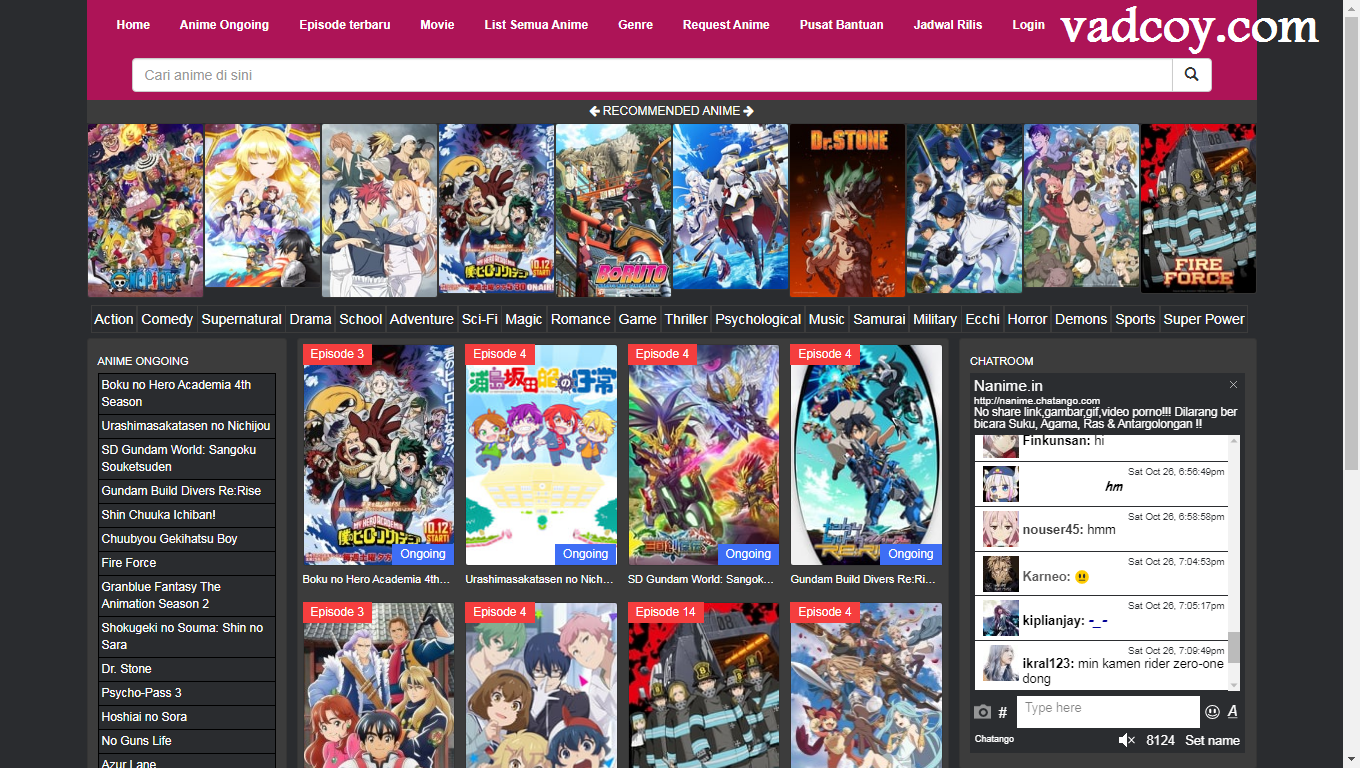This screenshot has height=768, width=1360.
Task: Click the left arrow beside Recommended Anime
Action: point(594,111)
